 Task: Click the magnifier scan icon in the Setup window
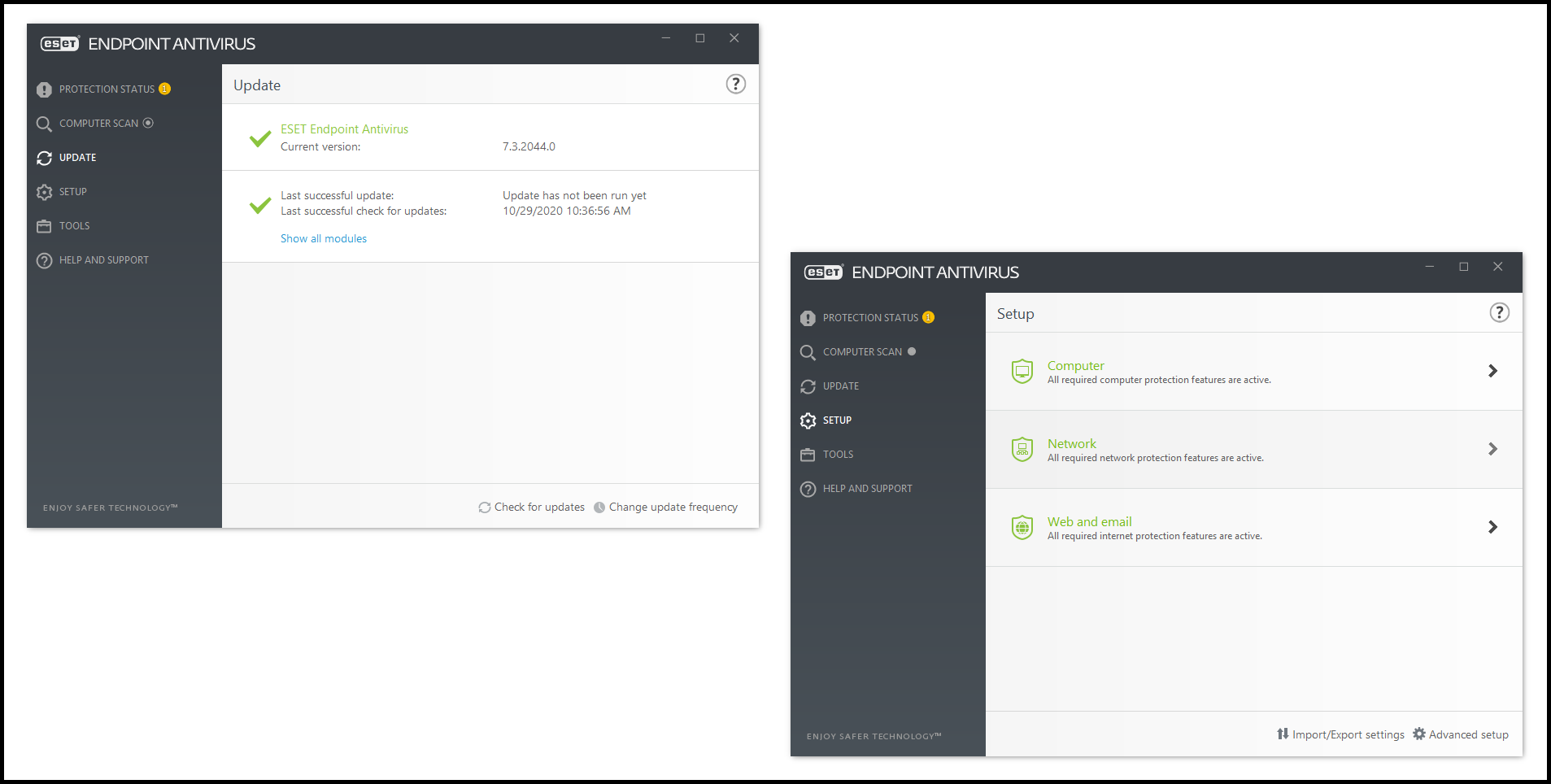tap(808, 352)
